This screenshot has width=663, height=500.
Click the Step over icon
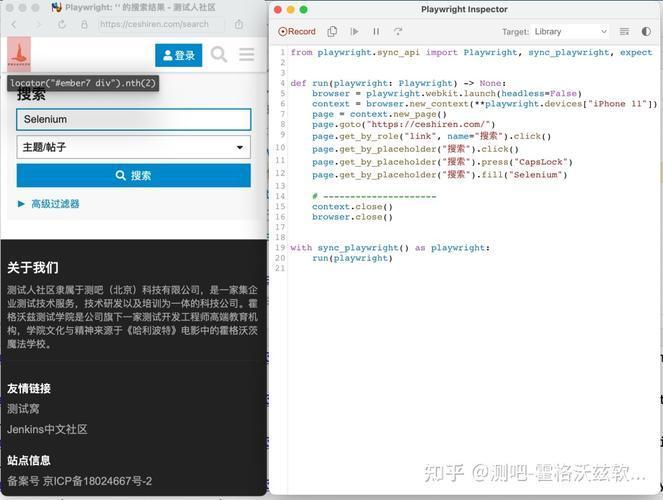click(x=398, y=32)
